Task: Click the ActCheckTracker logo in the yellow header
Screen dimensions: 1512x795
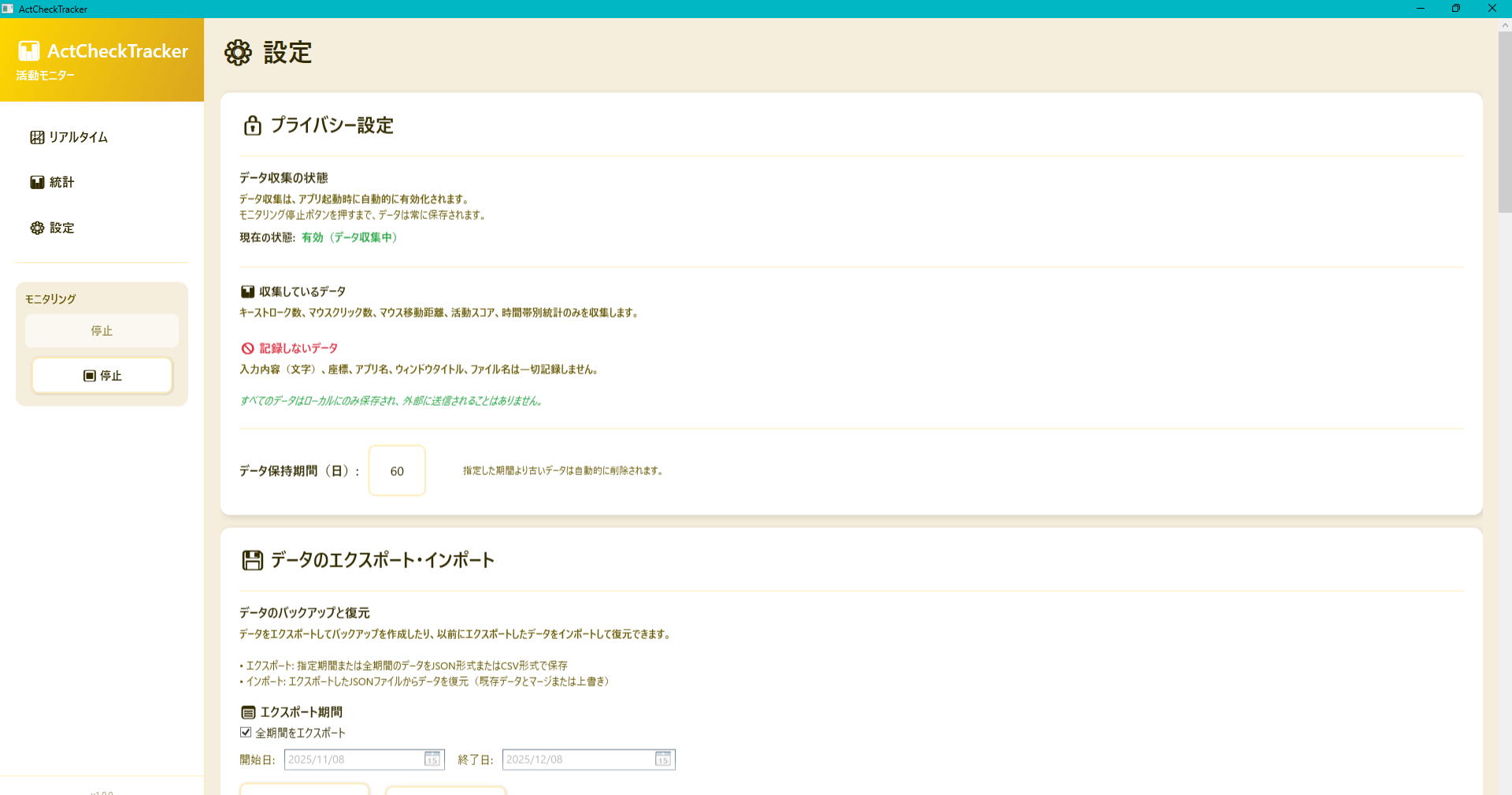Action: coord(29,50)
